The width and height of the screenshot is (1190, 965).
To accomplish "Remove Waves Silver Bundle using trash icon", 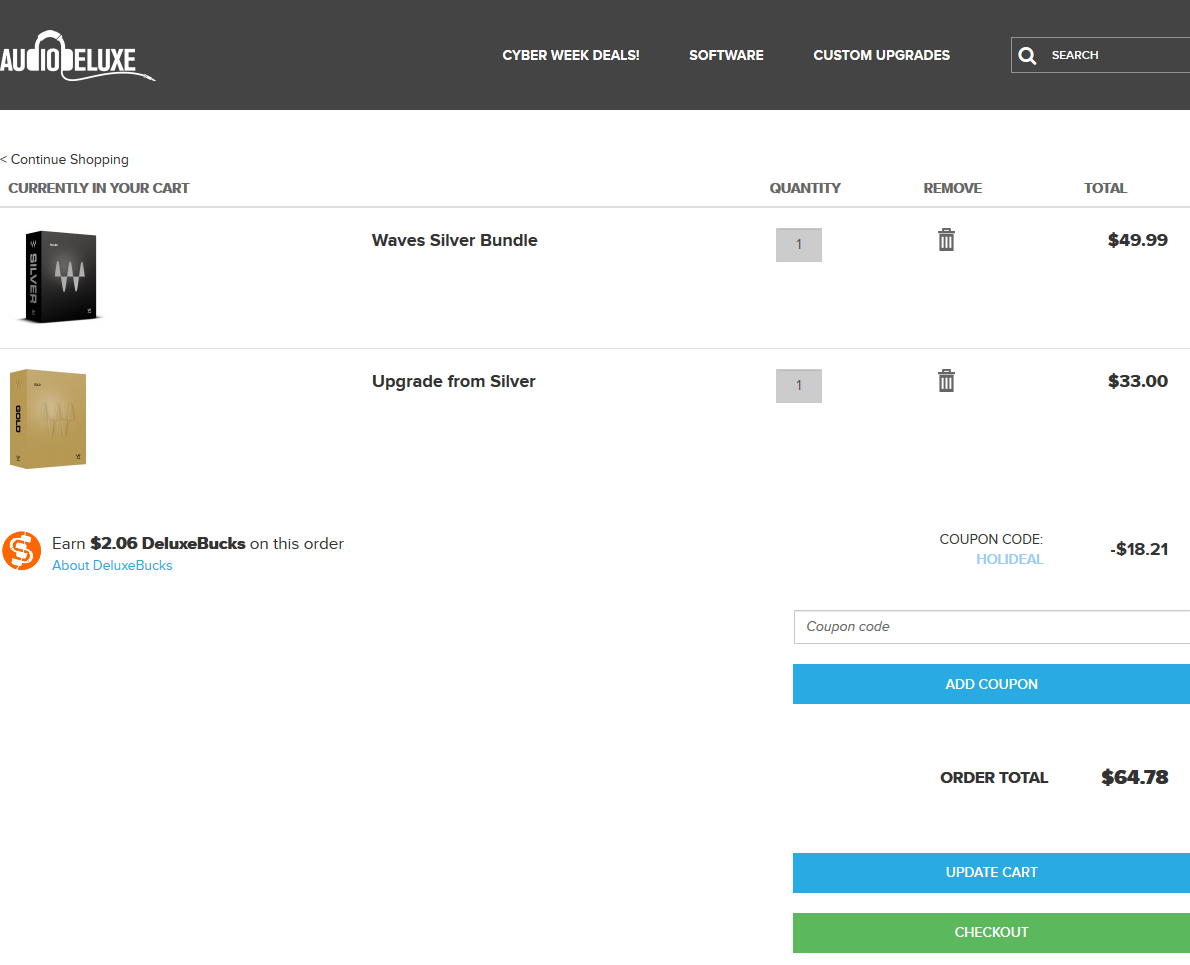I will coord(946,240).
